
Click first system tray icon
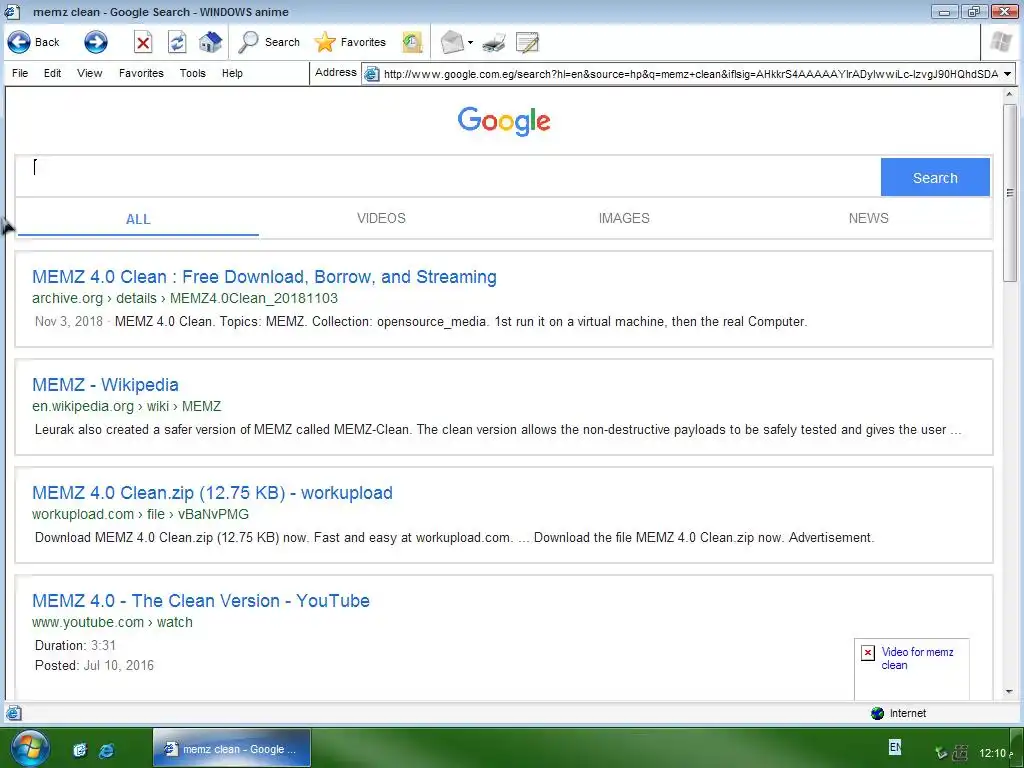coord(941,753)
